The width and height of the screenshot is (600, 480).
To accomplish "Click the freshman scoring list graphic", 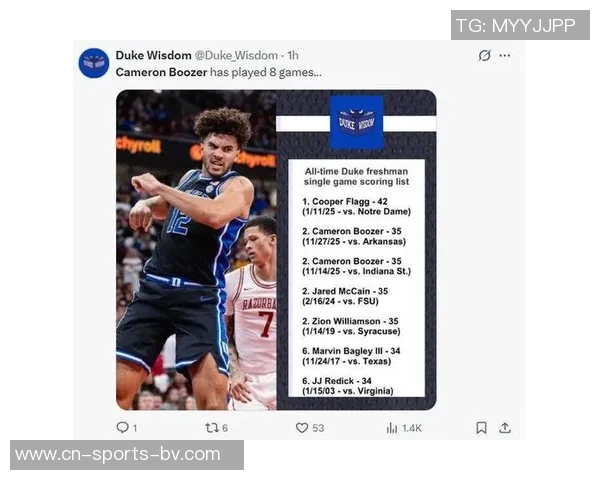I will click(x=357, y=278).
